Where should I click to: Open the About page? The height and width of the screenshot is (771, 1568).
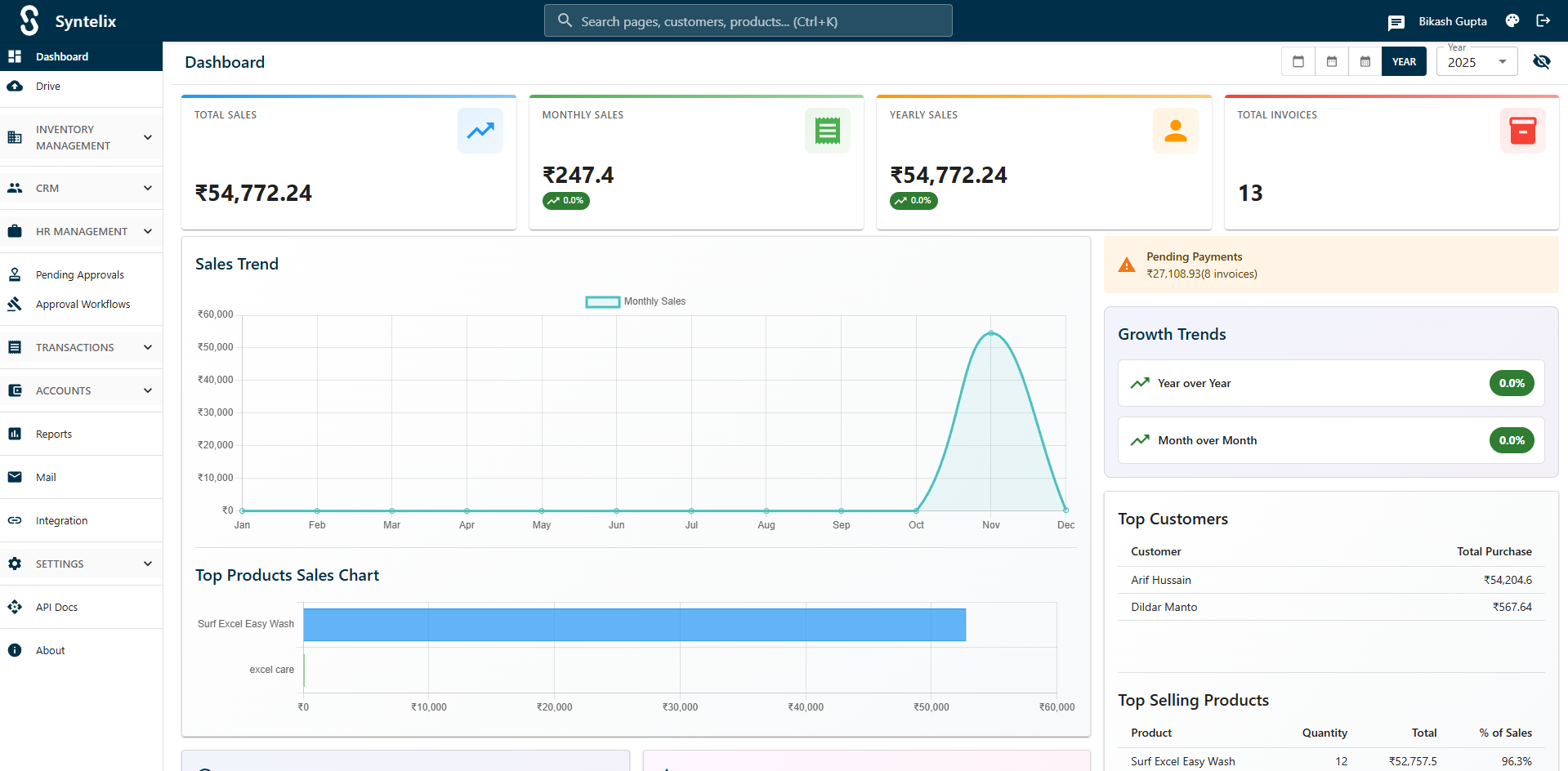(x=50, y=650)
